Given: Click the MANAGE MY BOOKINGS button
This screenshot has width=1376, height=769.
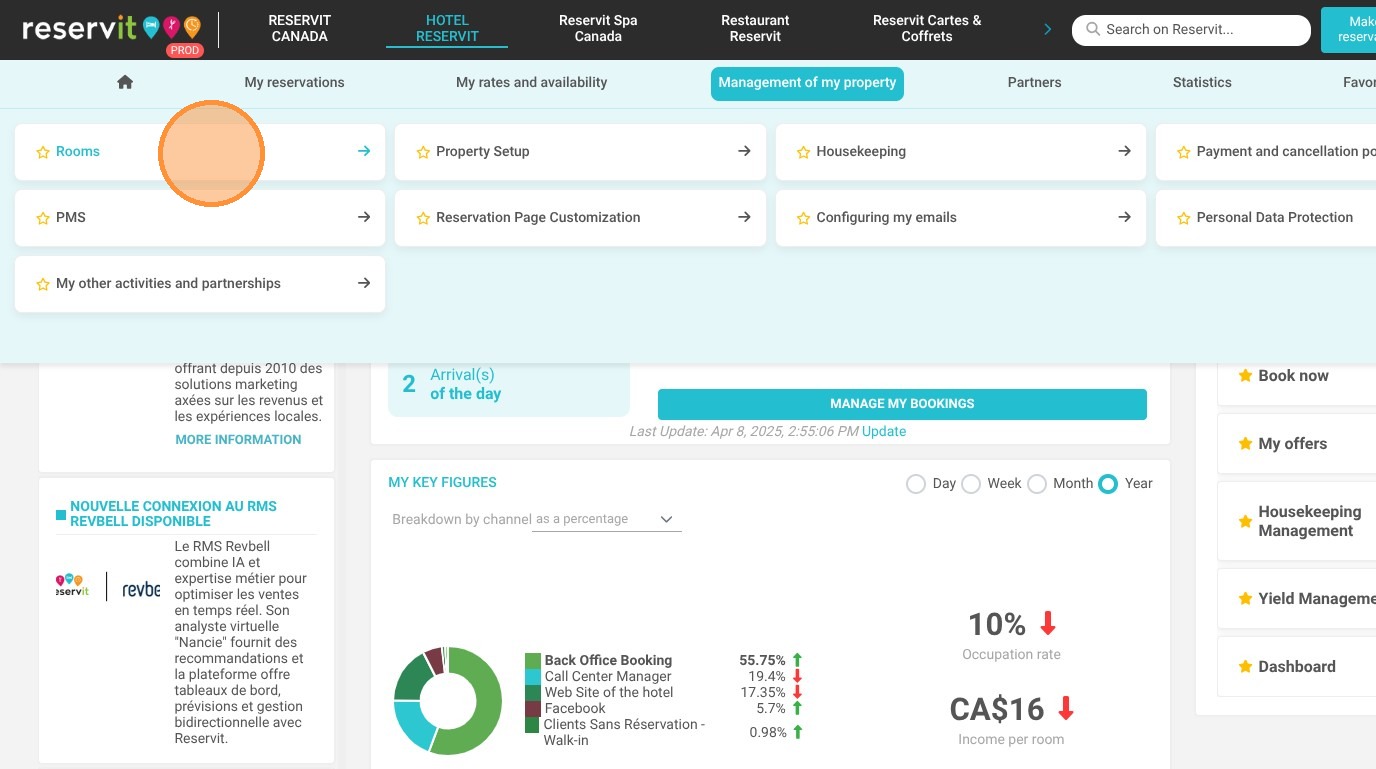Looking at the screenshot, I should coord(902,404).
